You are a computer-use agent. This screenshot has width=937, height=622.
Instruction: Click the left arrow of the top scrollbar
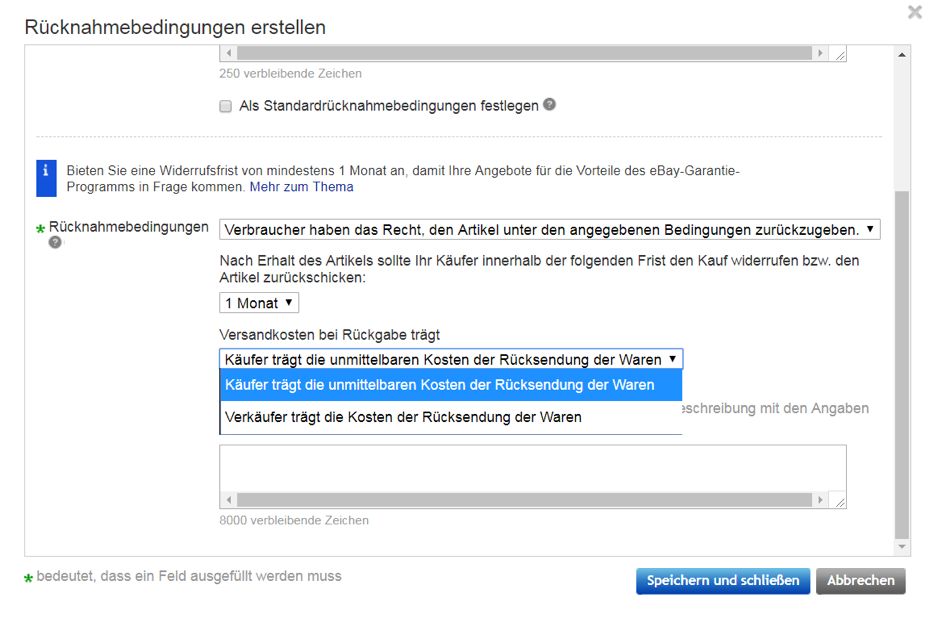[x=227, y=52]
